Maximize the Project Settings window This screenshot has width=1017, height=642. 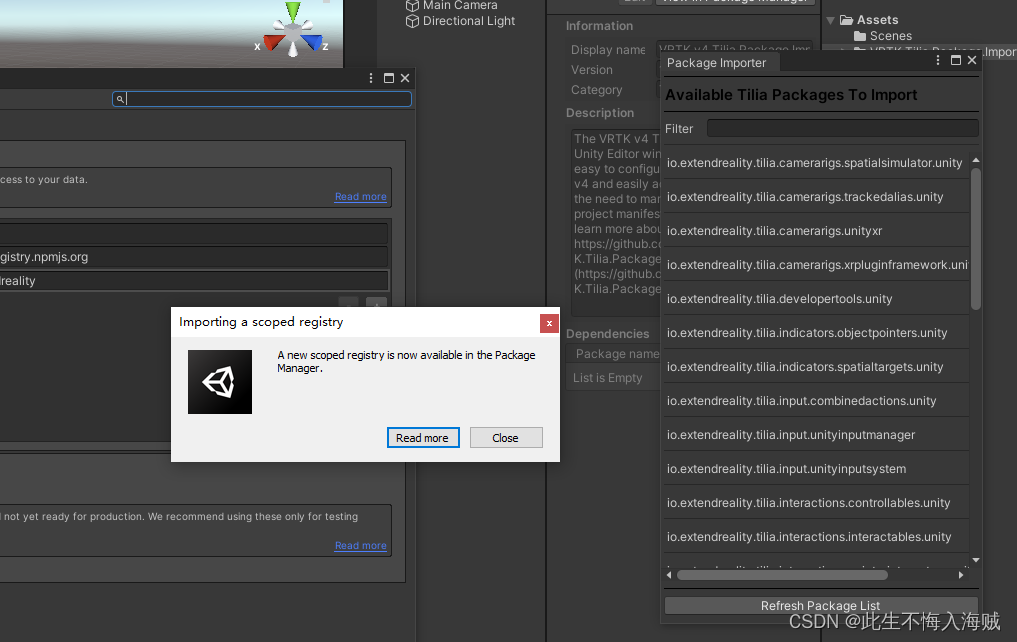point(389,78)
